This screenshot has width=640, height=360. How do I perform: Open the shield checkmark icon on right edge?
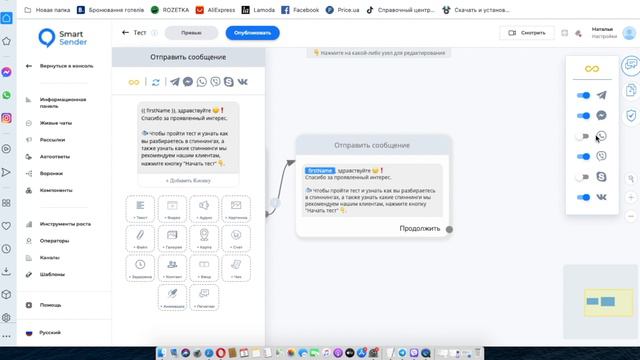631,116
